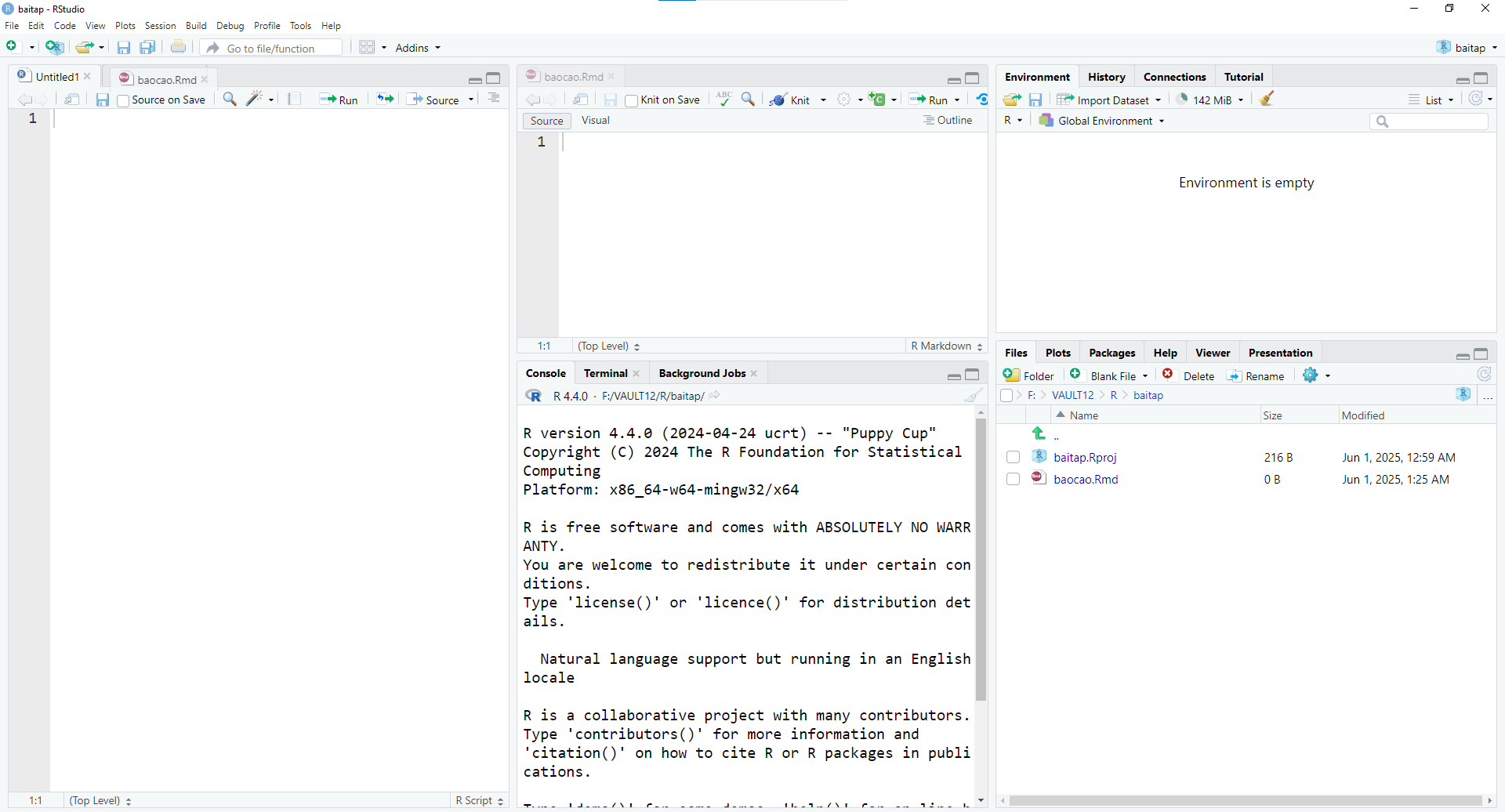Click Load workspace folder icon in Environment
The image size is (1505, 812).
(1013, 100)
